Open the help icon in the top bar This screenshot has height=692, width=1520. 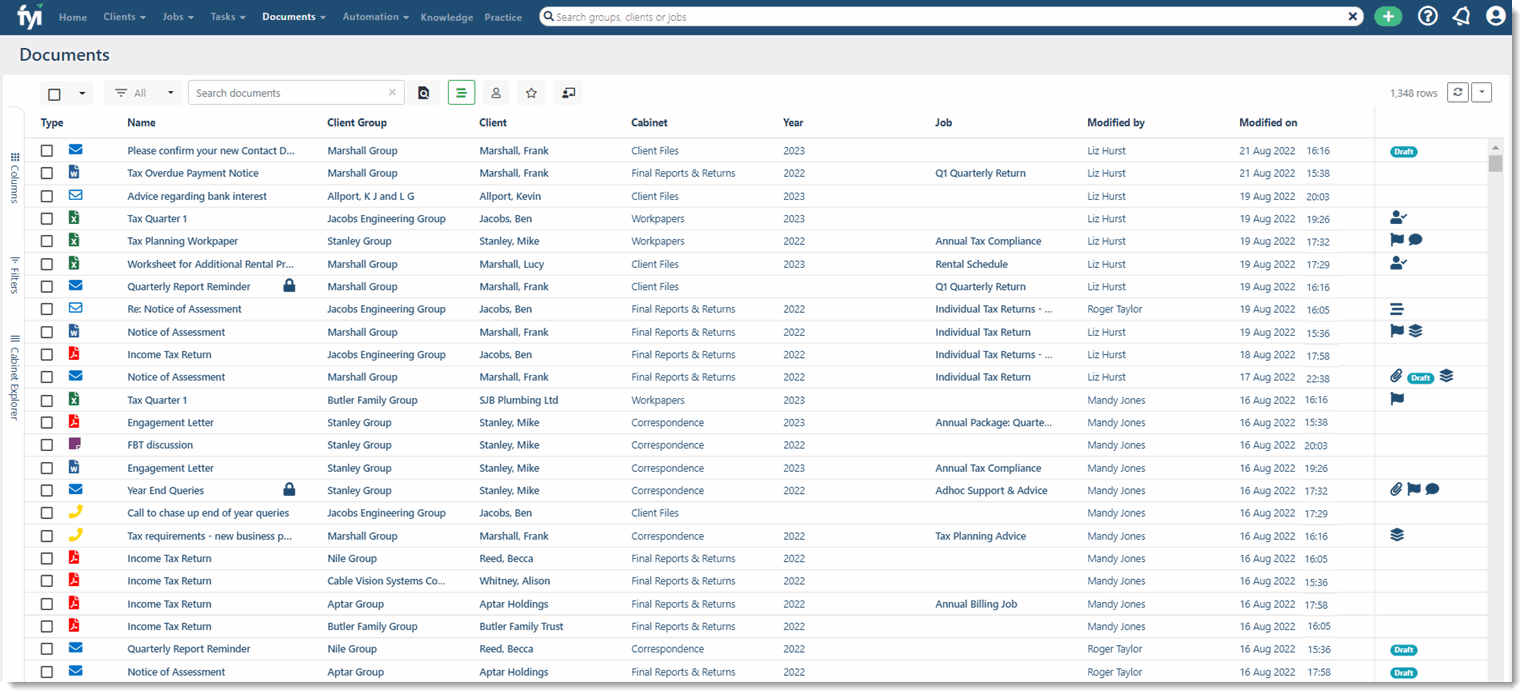point(1427,16)
